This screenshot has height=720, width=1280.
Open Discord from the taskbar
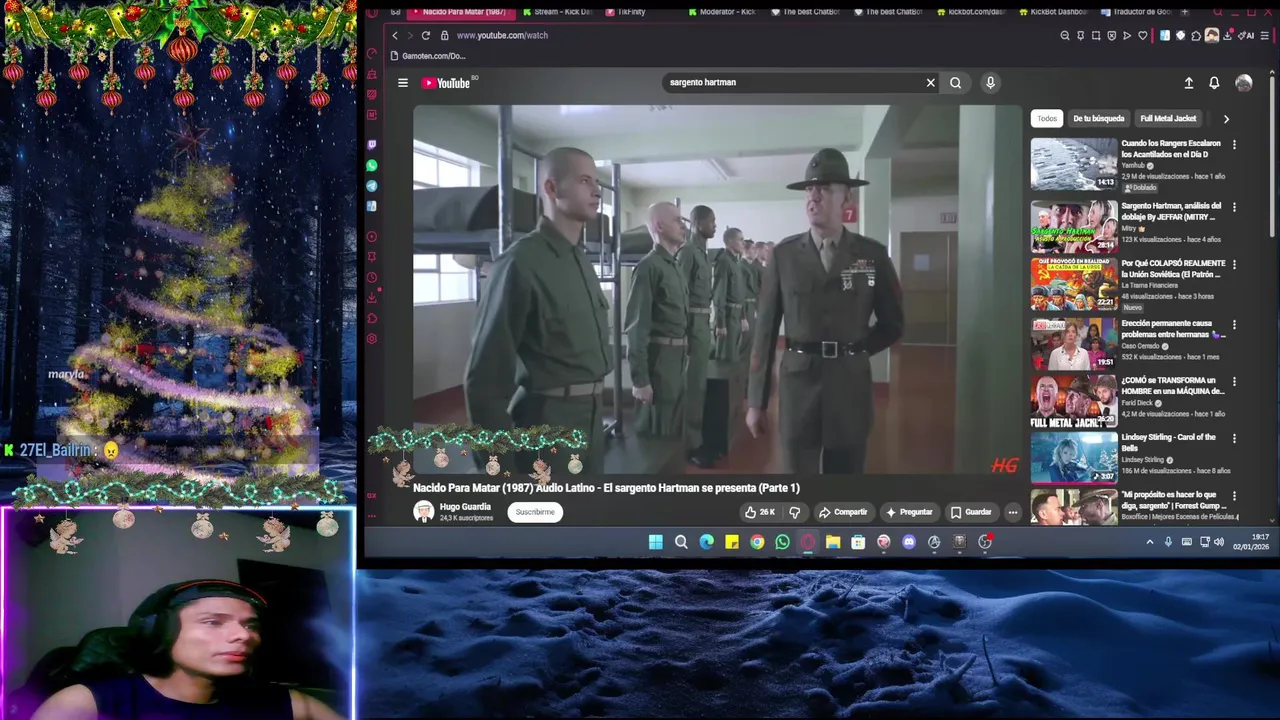909,542
